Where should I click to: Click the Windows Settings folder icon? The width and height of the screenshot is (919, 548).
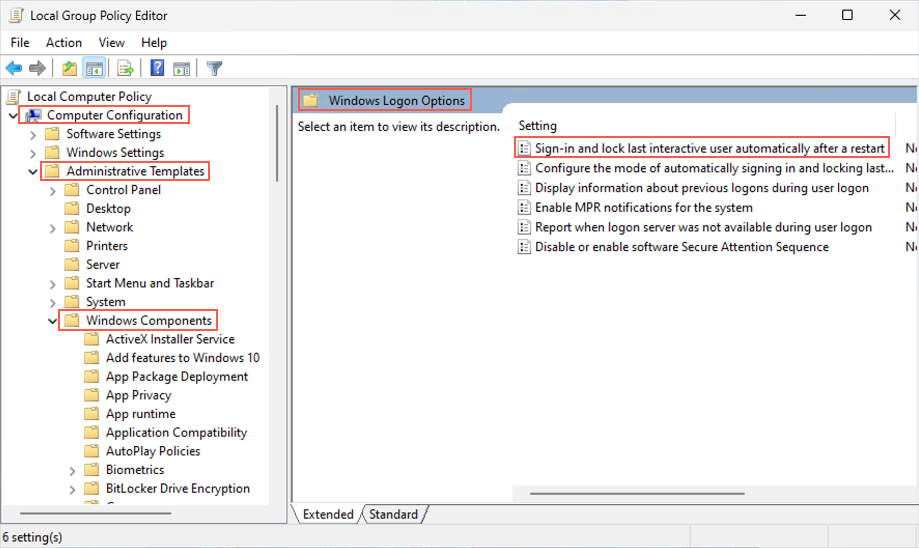pos(53,153)
